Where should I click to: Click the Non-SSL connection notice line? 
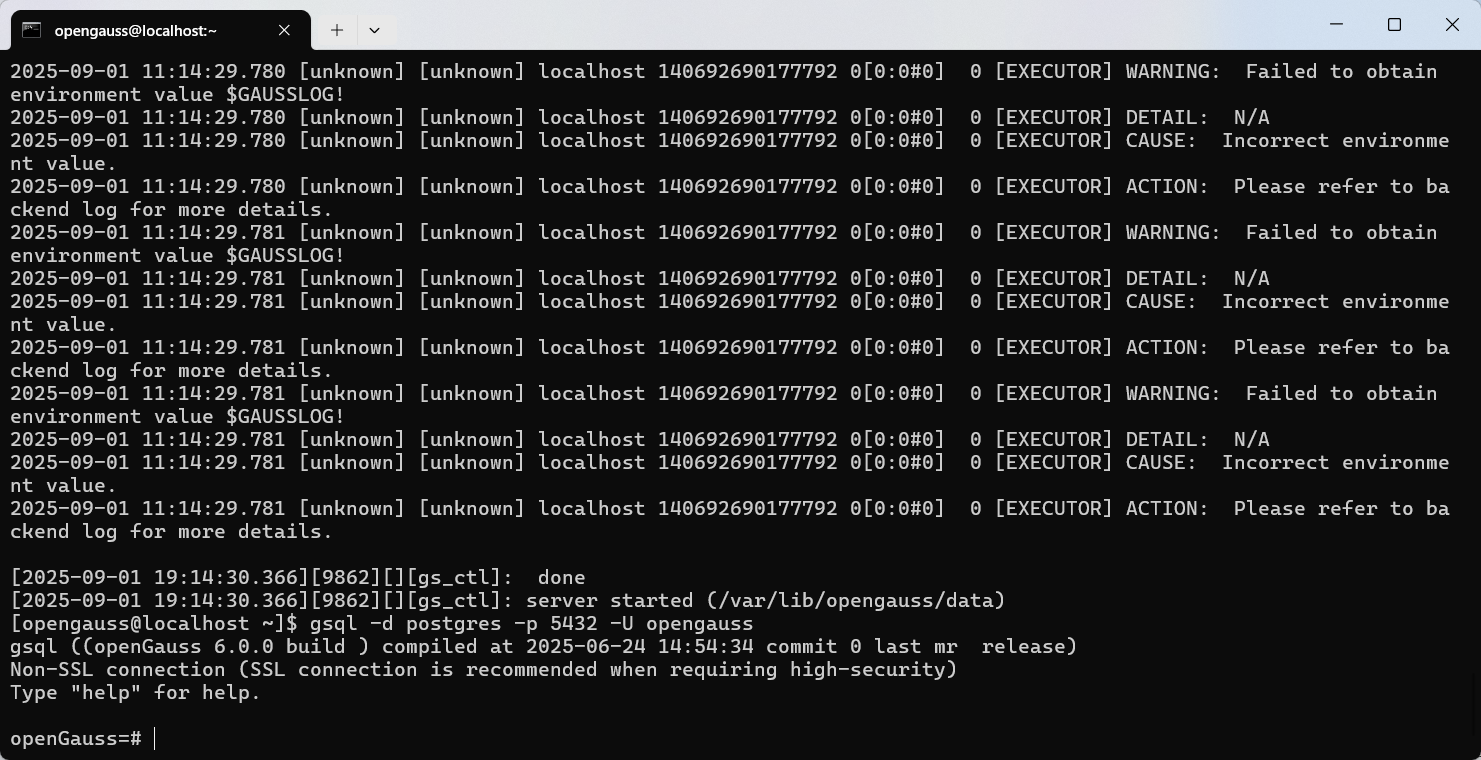(484, 669)
